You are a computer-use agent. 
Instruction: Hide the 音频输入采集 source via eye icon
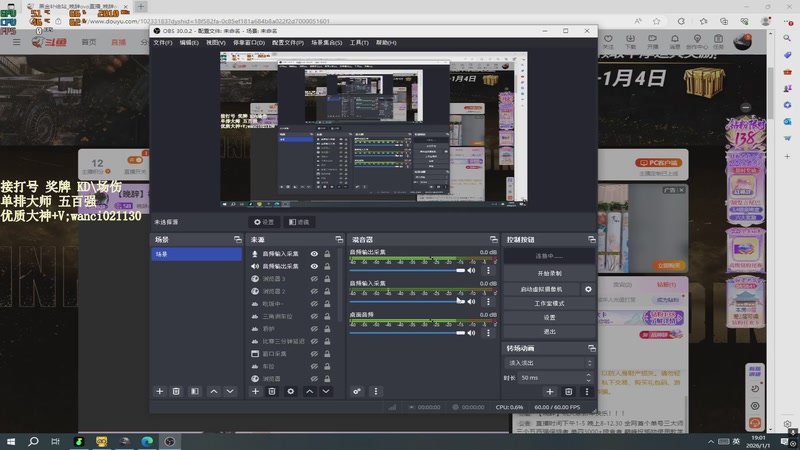click(x=314, y=254)
